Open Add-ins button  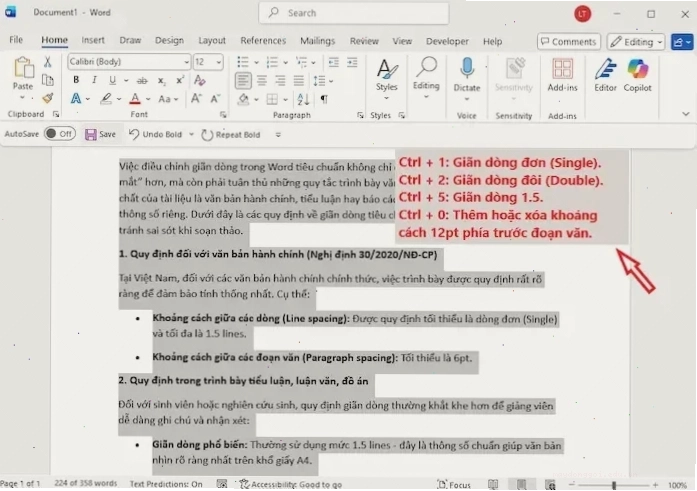562,76
